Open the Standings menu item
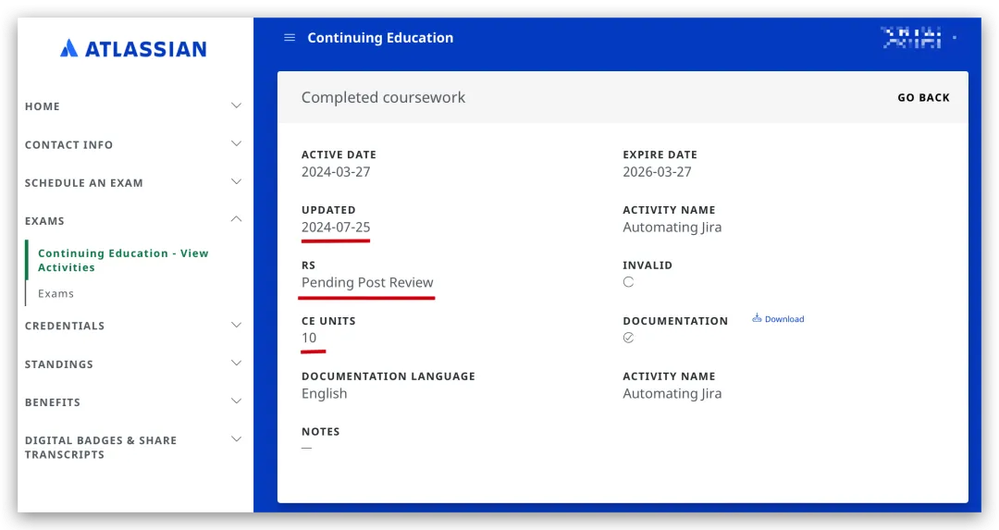This screenshot has height=530, width=999. point(59,364)
